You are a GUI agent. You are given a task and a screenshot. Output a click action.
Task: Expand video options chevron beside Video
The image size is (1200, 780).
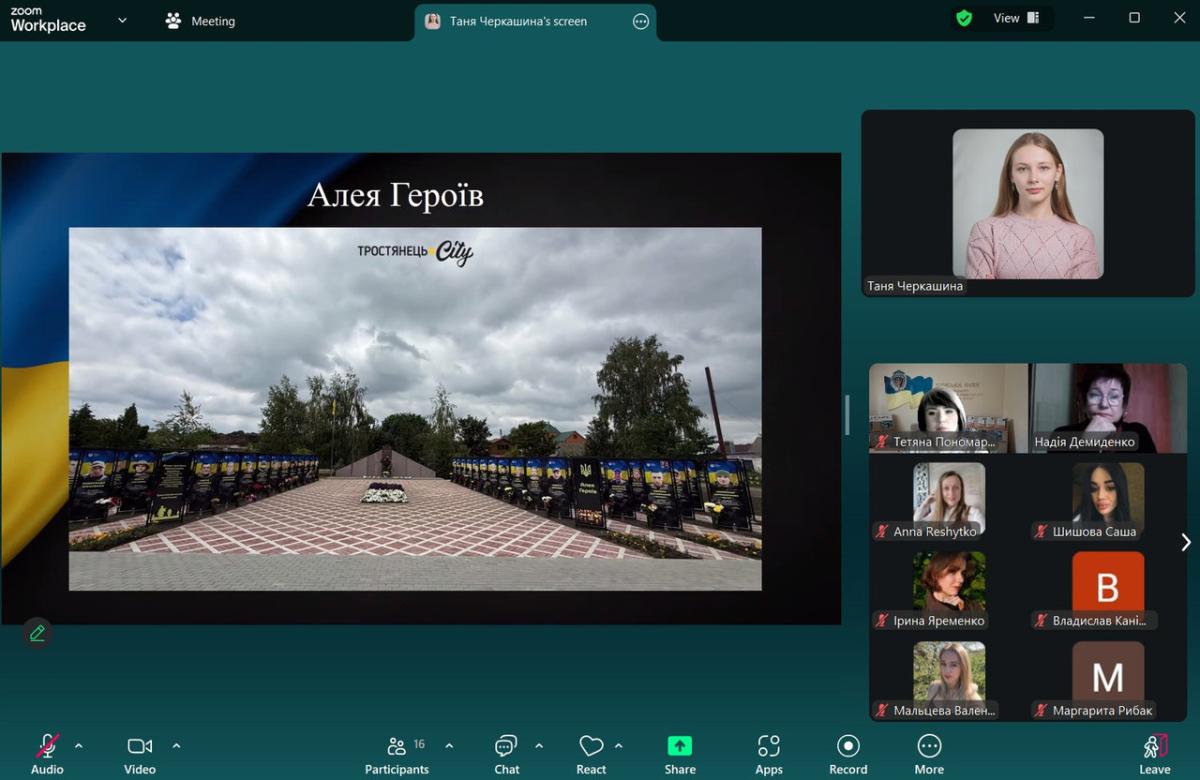tap(176, 745)
